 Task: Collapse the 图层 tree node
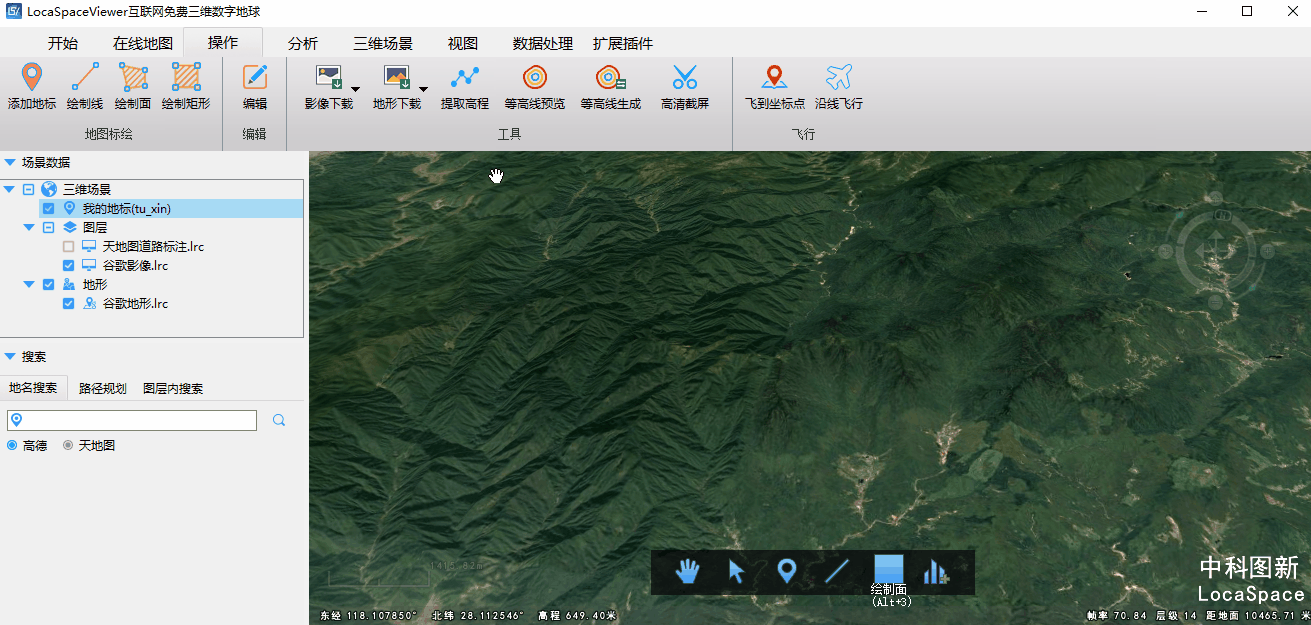pyautogui.click(x=29, y=227)
